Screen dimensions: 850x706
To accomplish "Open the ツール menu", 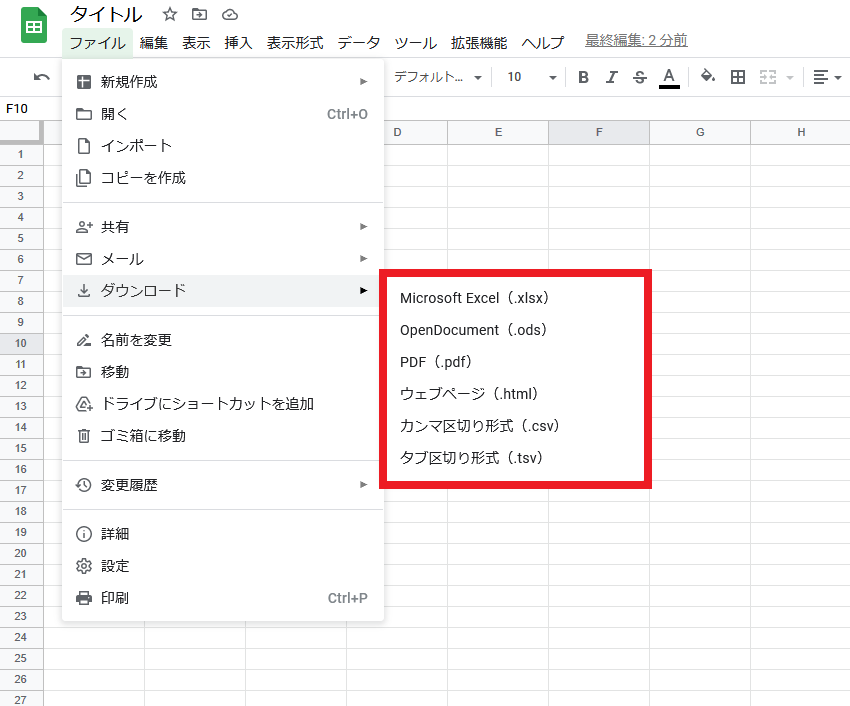I will point(415,43).
